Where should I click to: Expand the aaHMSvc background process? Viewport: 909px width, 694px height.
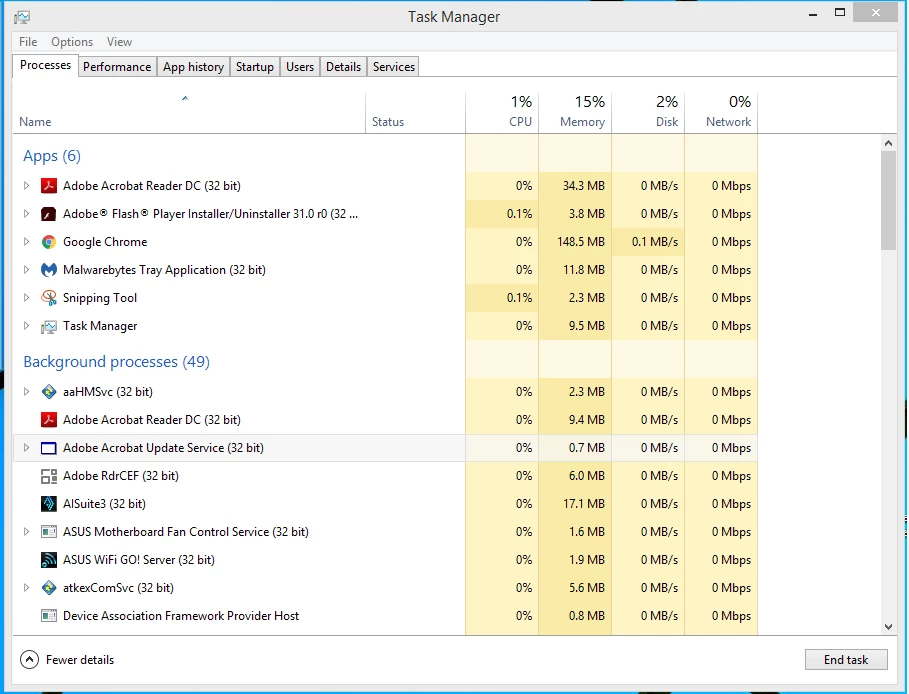26,392
